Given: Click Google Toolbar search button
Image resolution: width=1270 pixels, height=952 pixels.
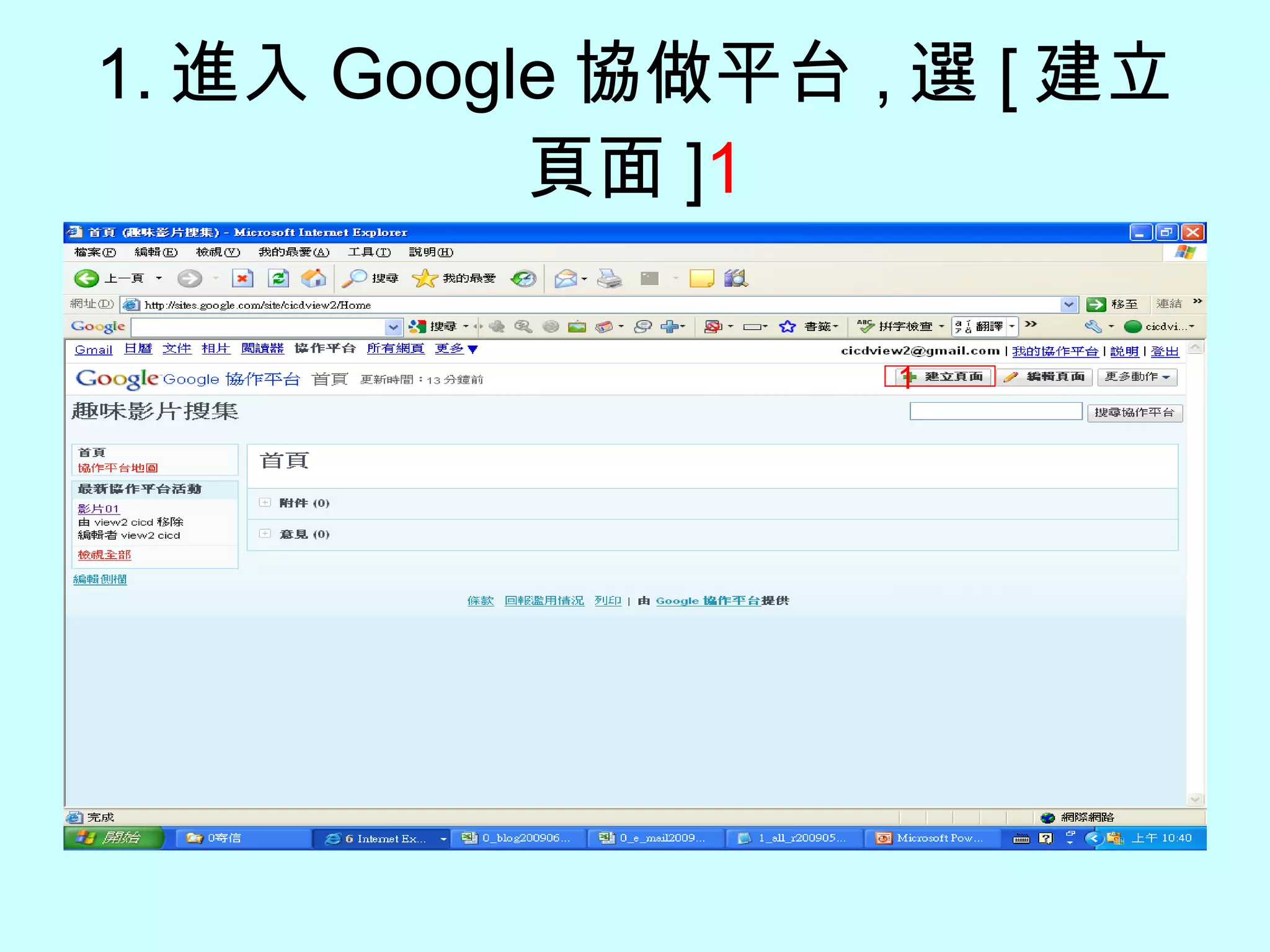Looking at the screenshot, I should pyautogui.click(x=432, y=326).
